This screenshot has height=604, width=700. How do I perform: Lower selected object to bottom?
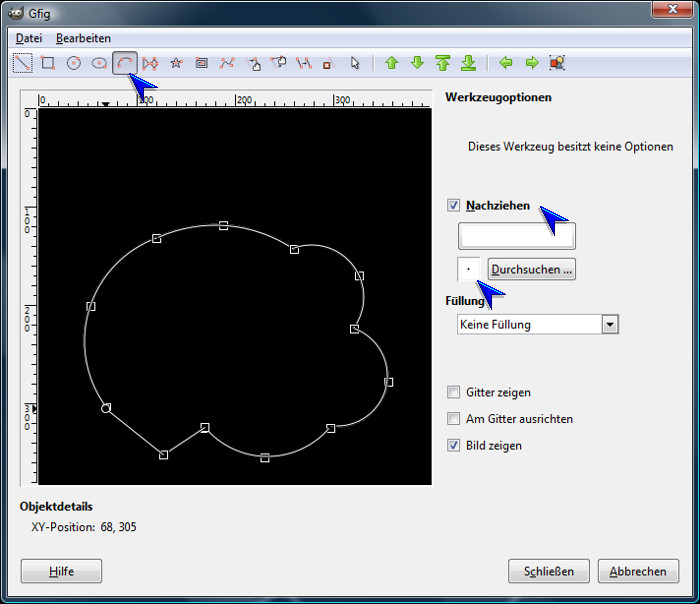click(469, 63)
